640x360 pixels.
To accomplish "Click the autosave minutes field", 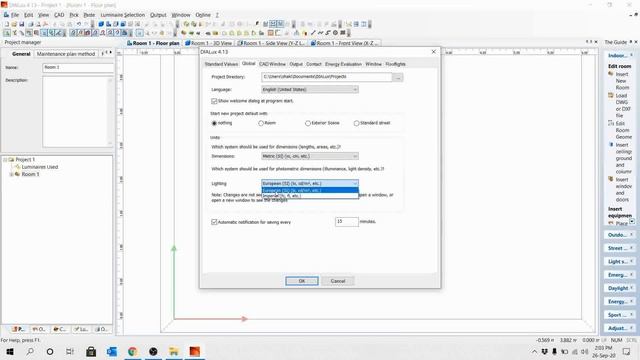I will tap(347, 222).
